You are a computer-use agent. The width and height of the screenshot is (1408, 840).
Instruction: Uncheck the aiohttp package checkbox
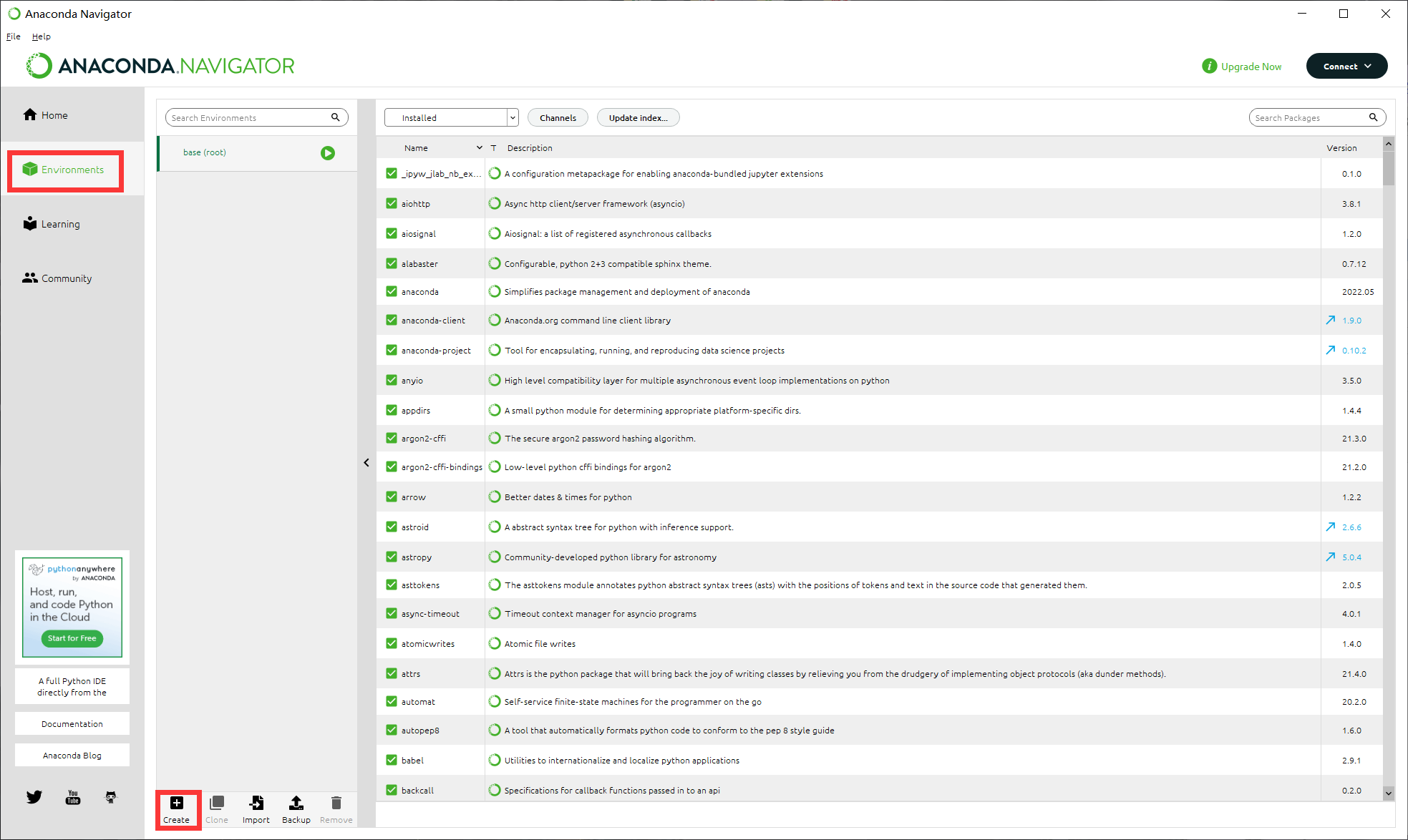pyautogui.click(x=392, y=203)
